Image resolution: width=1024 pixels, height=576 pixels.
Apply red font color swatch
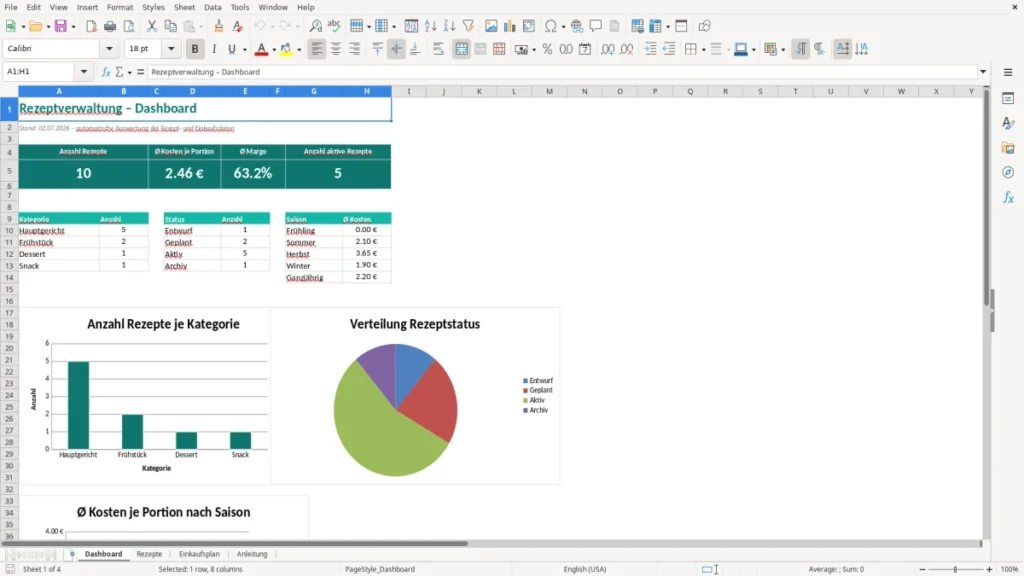[x=261, y=49]
